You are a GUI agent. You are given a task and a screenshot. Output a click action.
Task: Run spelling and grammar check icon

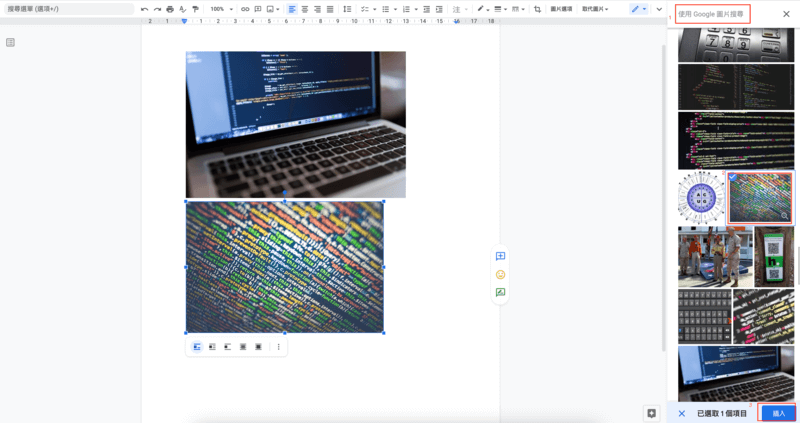point(183,9)
